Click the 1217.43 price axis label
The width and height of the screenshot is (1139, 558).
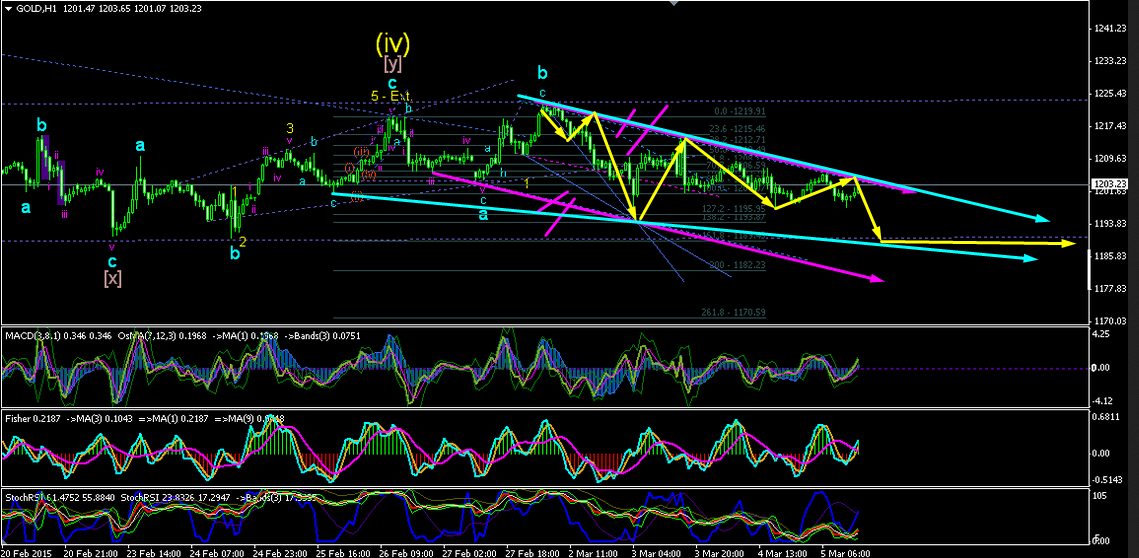[x=1111, y=126]
